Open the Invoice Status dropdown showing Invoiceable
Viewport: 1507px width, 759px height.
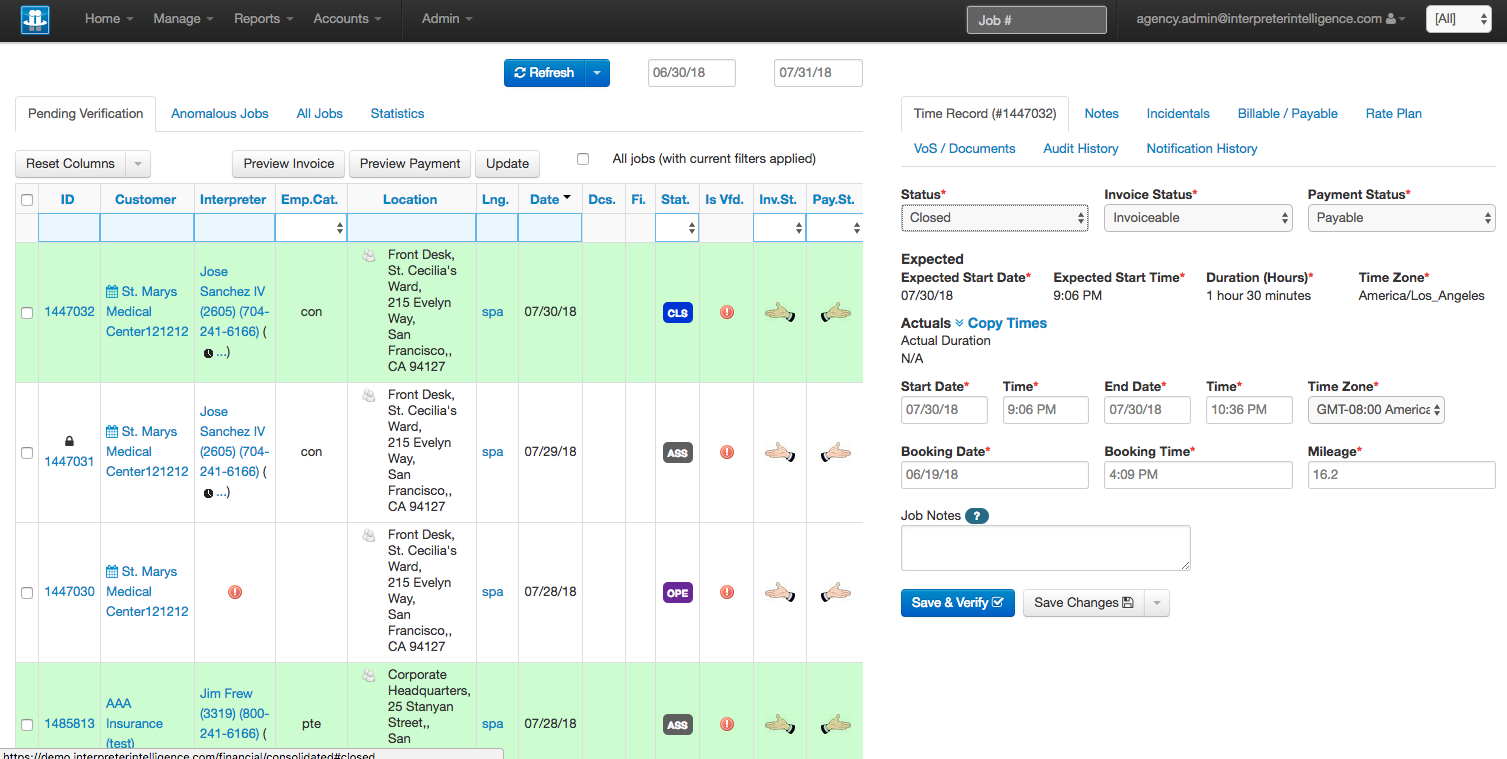[1198, 217]
